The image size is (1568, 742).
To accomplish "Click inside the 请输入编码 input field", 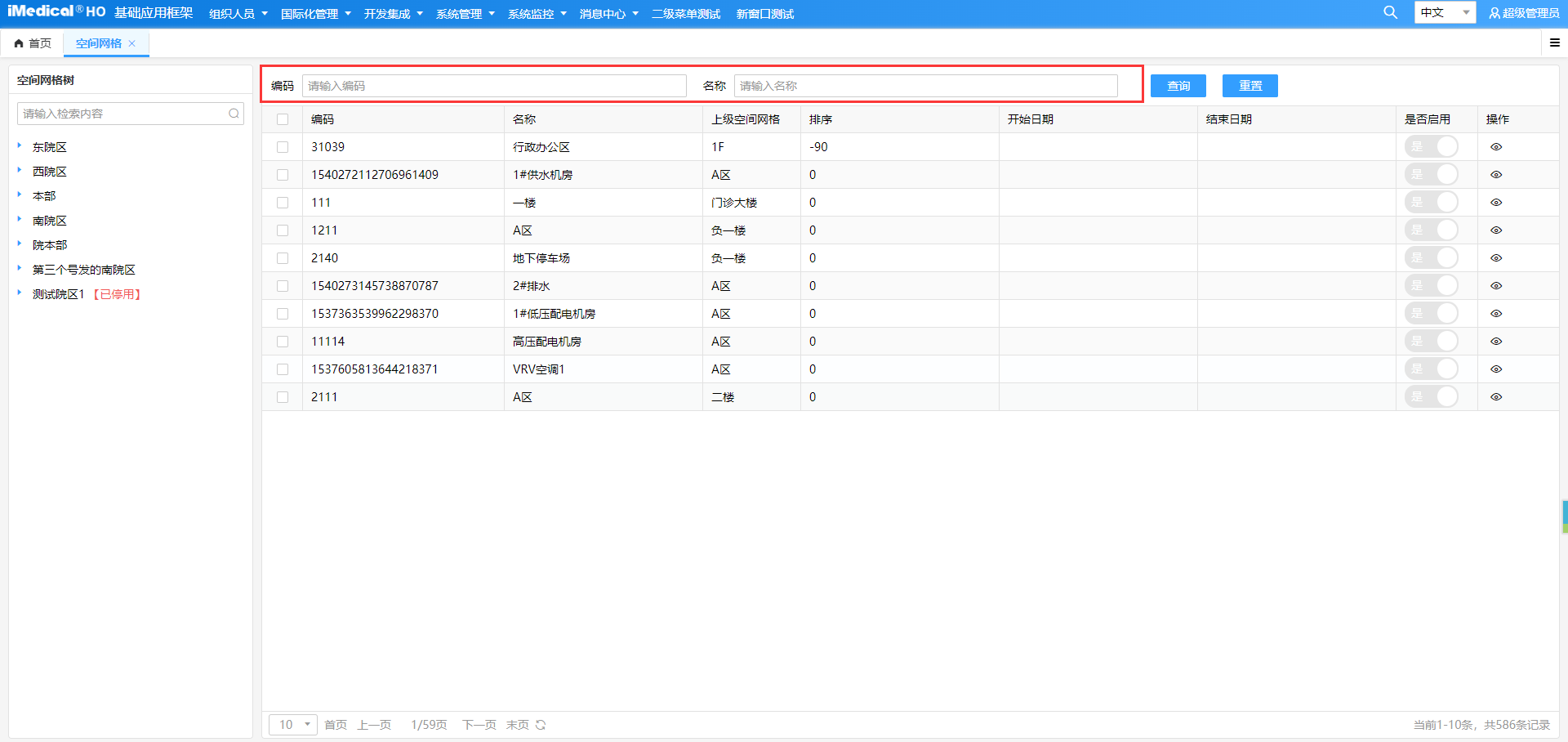I will click(494, 85).
